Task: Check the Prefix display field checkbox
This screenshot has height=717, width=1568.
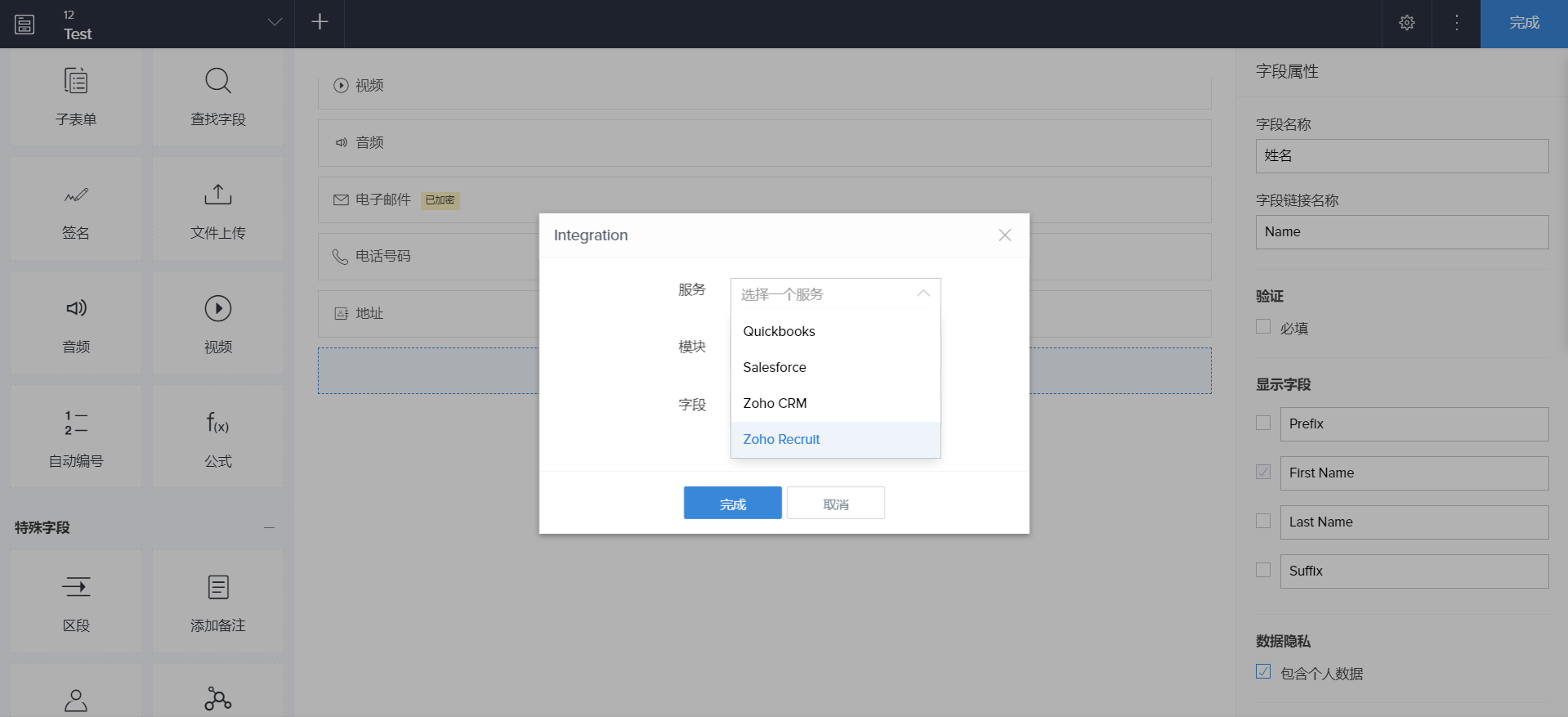Action: coord(1263,423)
